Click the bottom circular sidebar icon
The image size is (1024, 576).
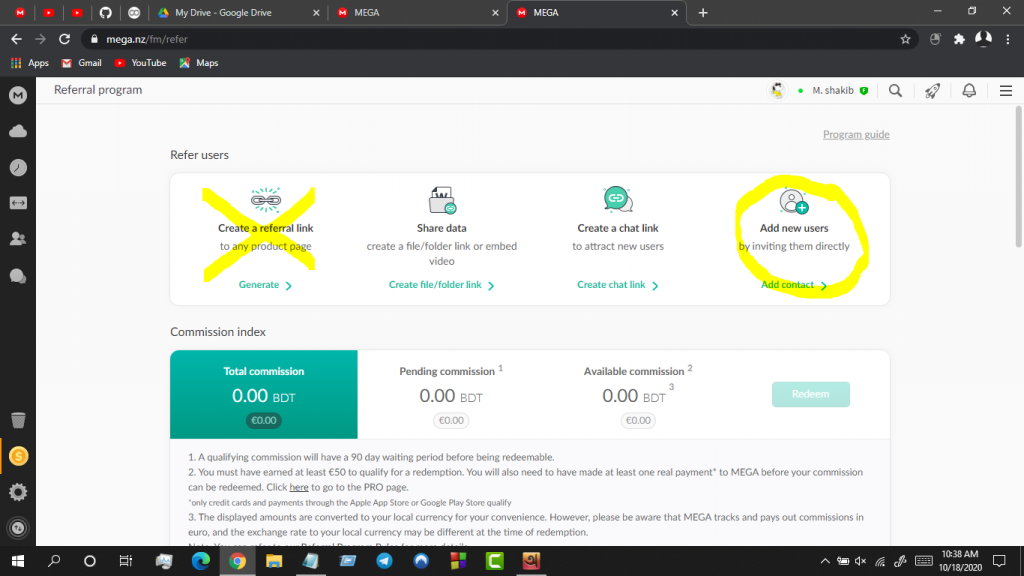18,528
